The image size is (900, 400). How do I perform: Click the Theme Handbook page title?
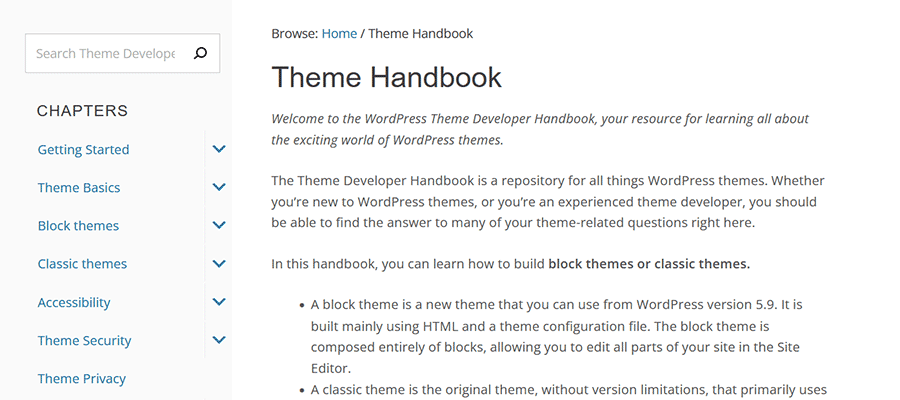(x=386, y=77)
